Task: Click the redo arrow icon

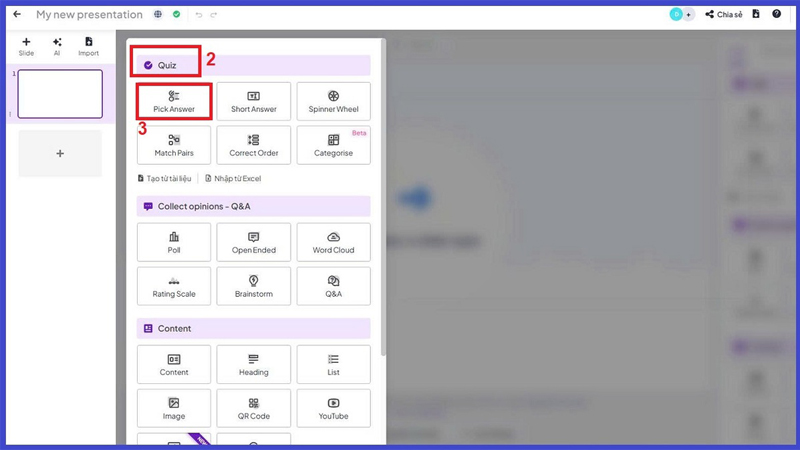Action: 214,15
